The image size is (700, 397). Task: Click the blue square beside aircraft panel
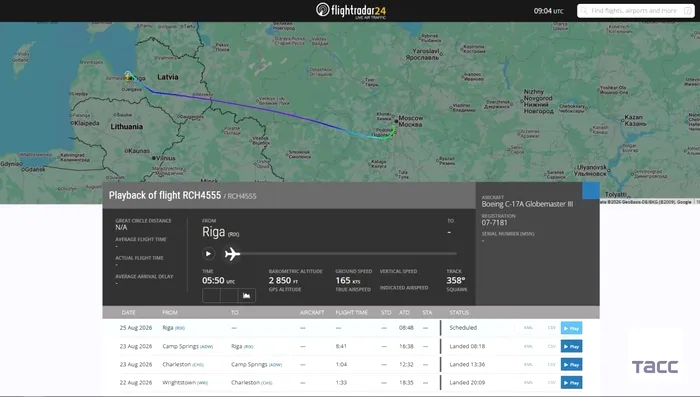click(591, 191)
